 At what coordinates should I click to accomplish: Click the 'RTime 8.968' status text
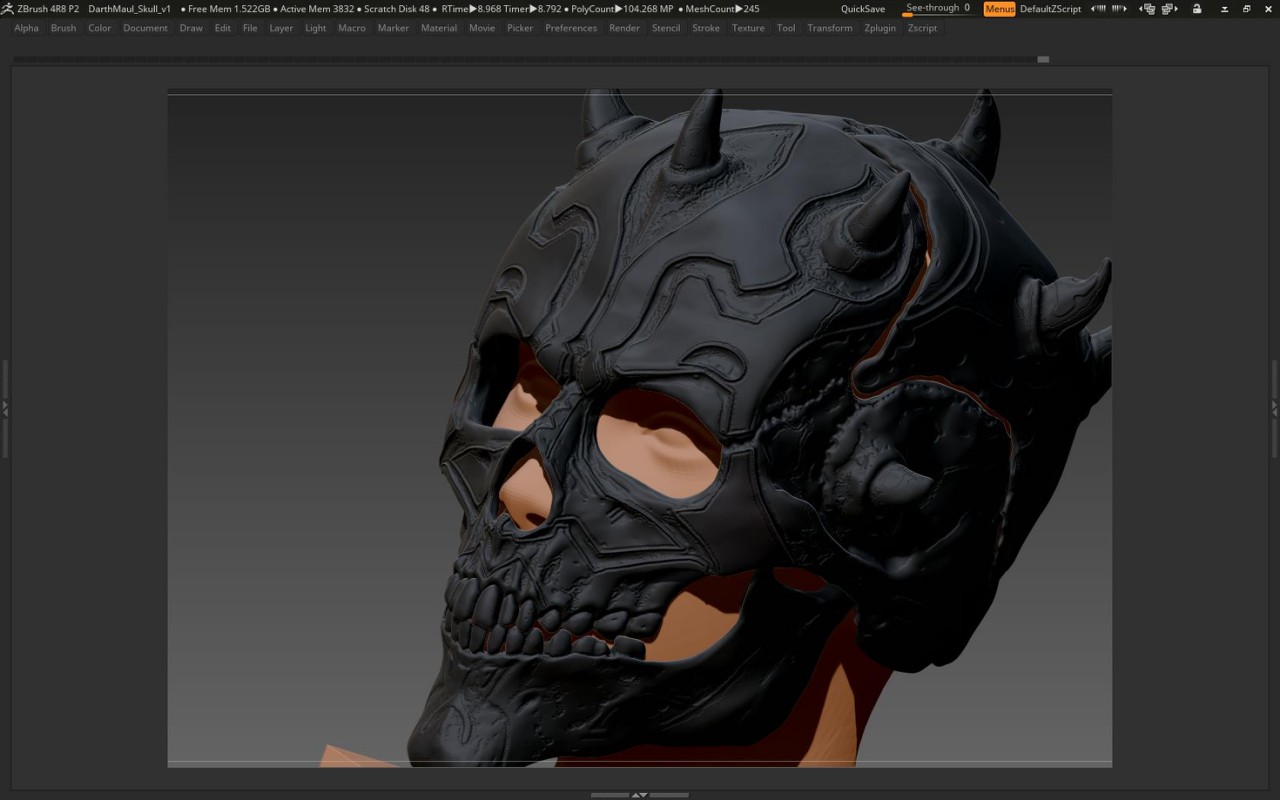tap(471, 9)
